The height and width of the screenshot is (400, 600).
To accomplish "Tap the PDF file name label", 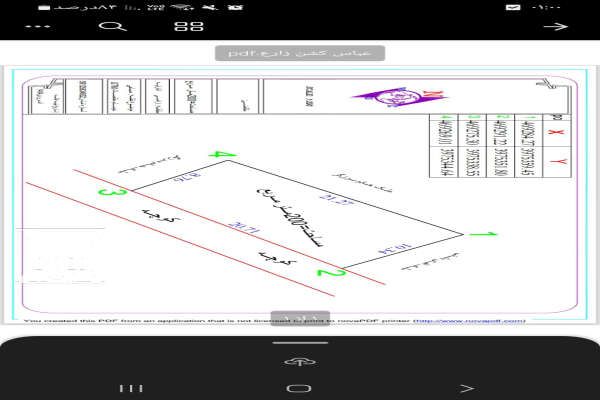I will (300, 53).
